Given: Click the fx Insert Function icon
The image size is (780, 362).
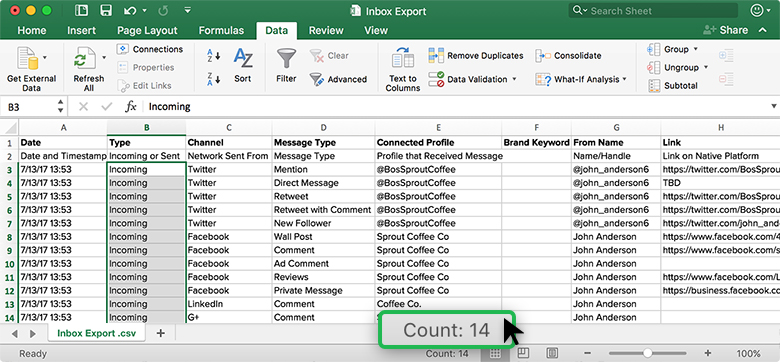Looking at the screenshot, I should [130, 106].
